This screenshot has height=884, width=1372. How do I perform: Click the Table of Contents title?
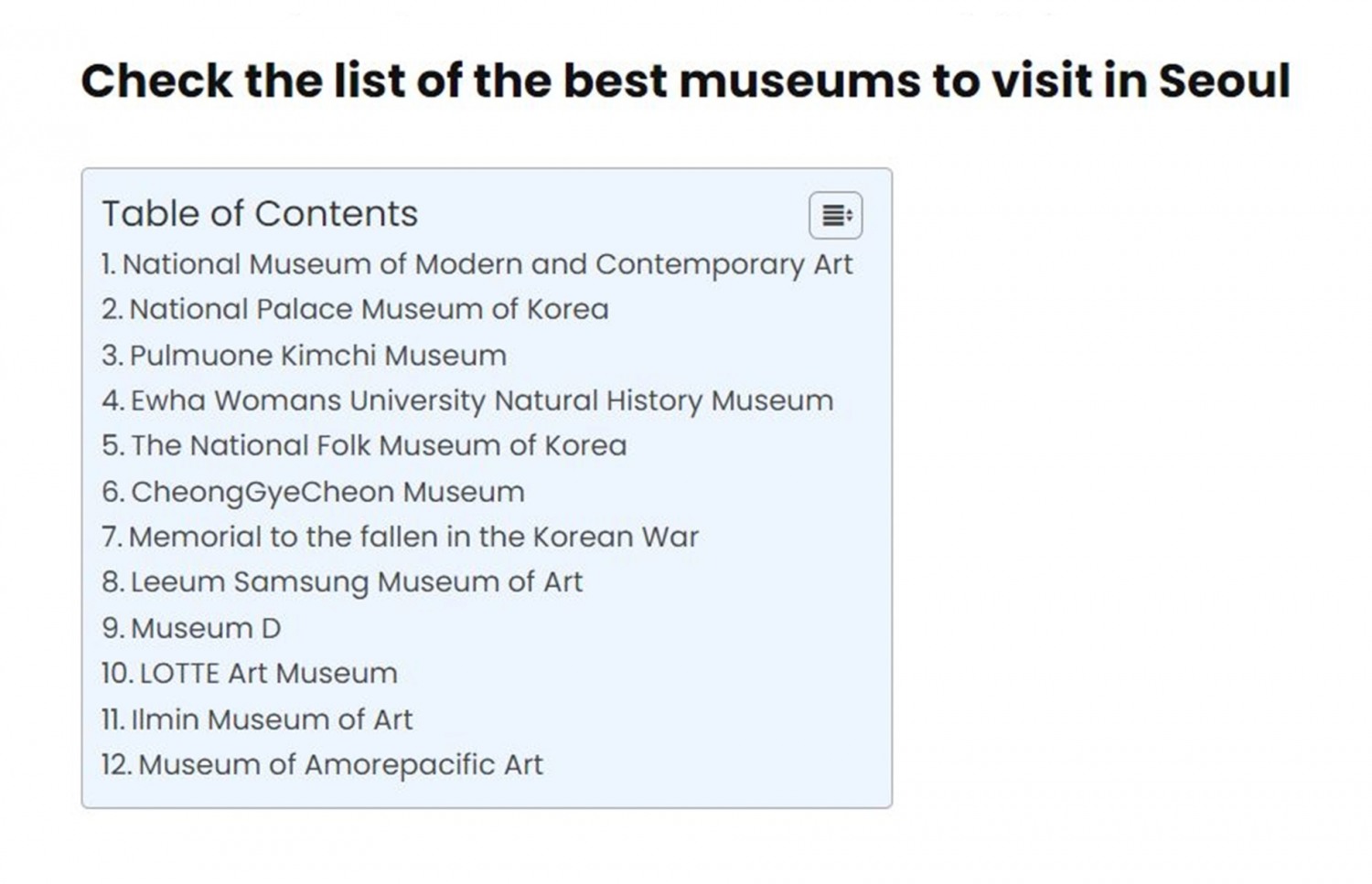(x=260, y=214)
